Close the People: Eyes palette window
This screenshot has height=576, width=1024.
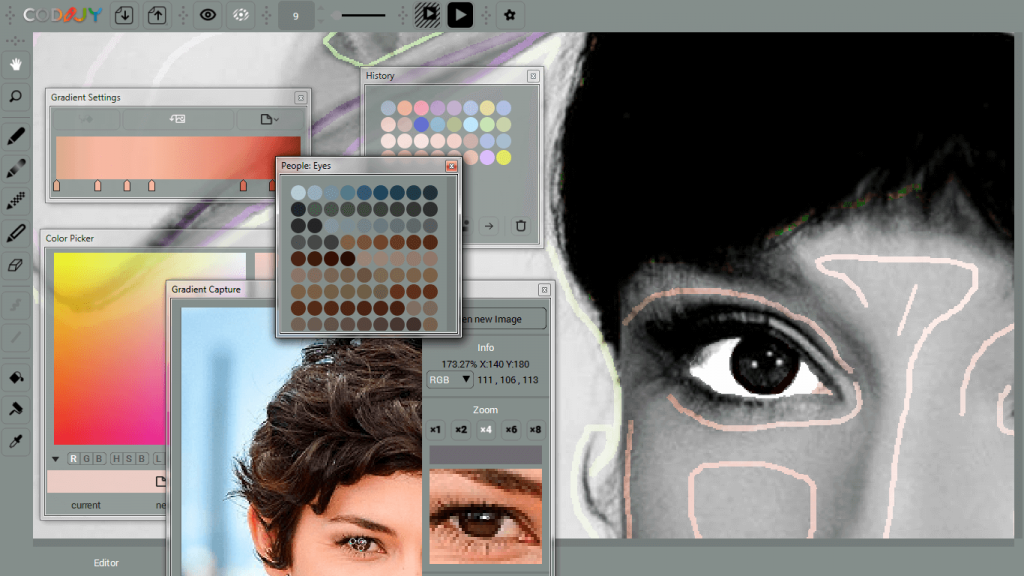point(451,166)
